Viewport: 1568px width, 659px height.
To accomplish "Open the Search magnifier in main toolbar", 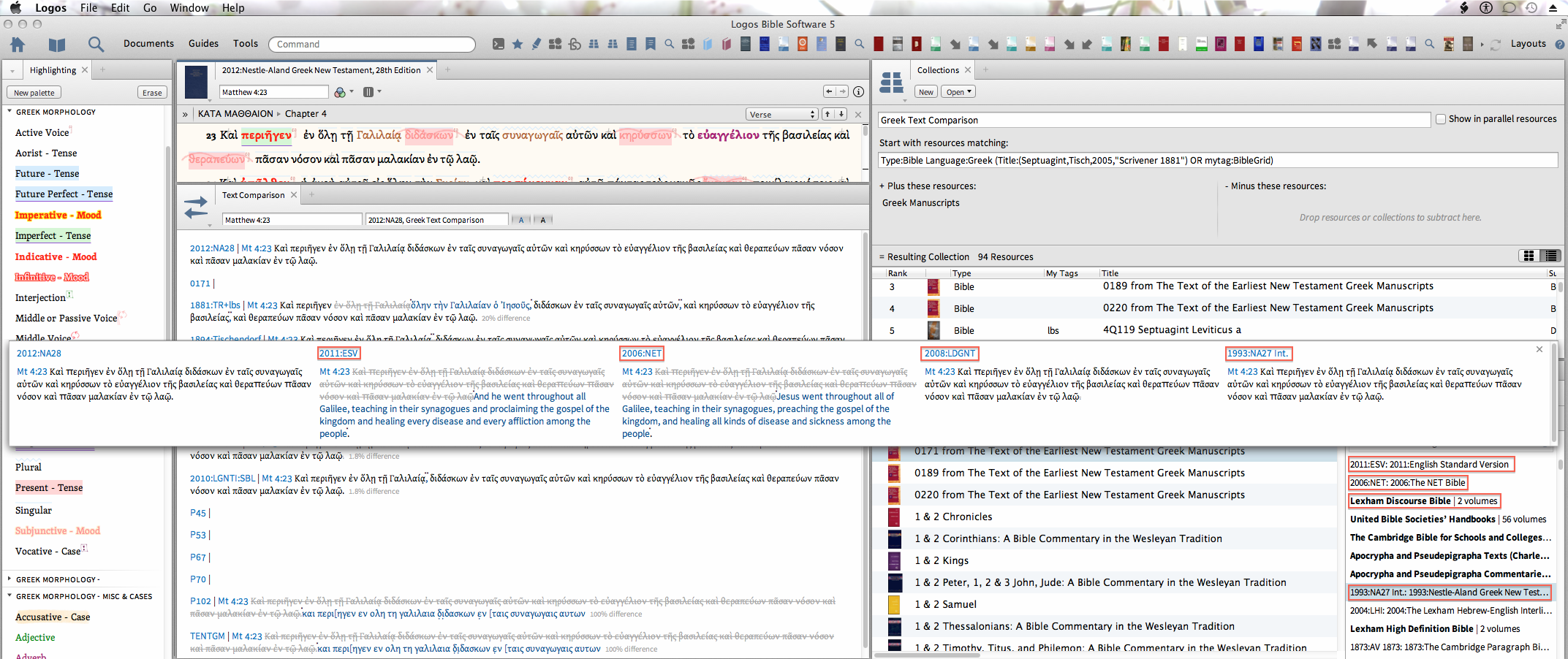I will (x=96, y=44).
